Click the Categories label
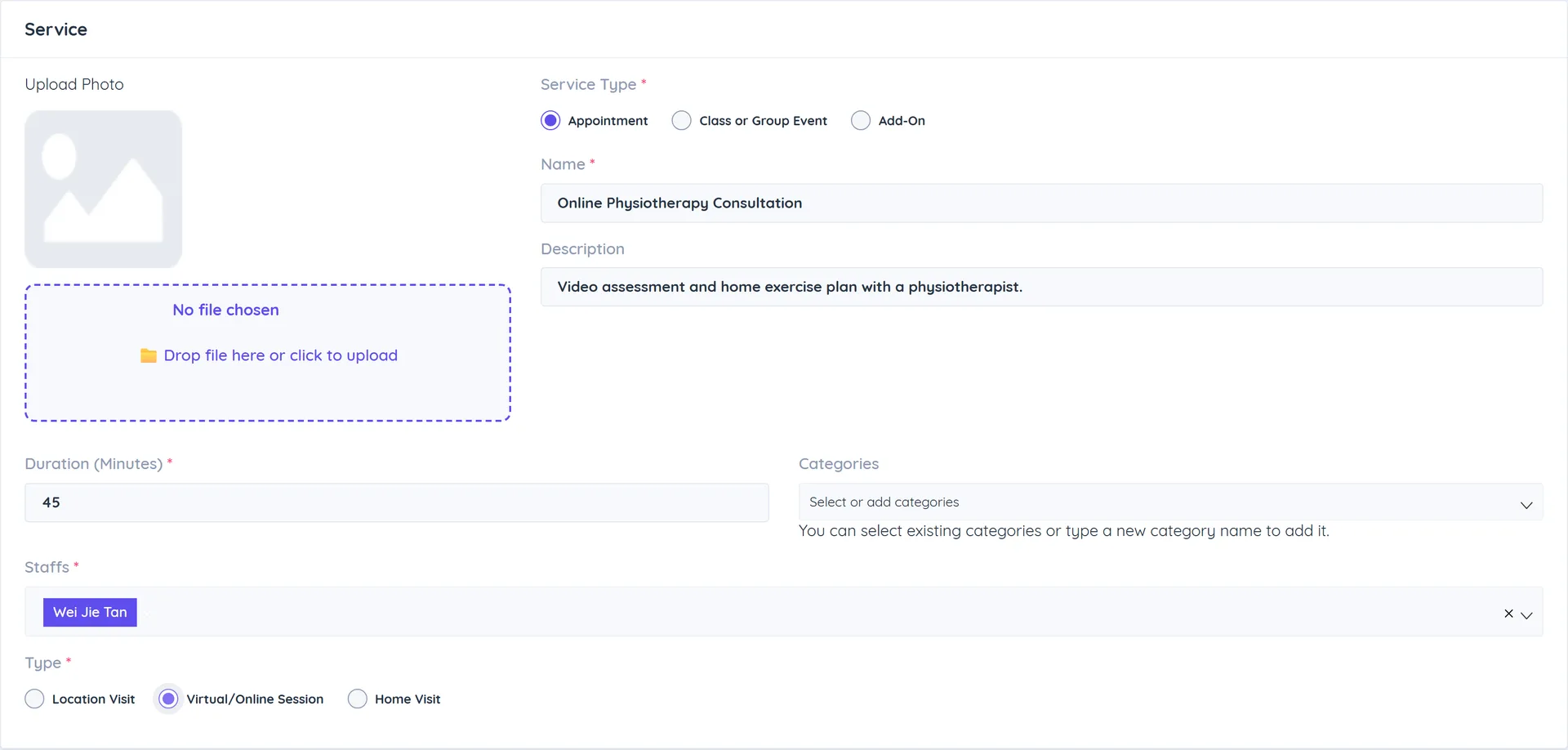 (x=839, y=464)
